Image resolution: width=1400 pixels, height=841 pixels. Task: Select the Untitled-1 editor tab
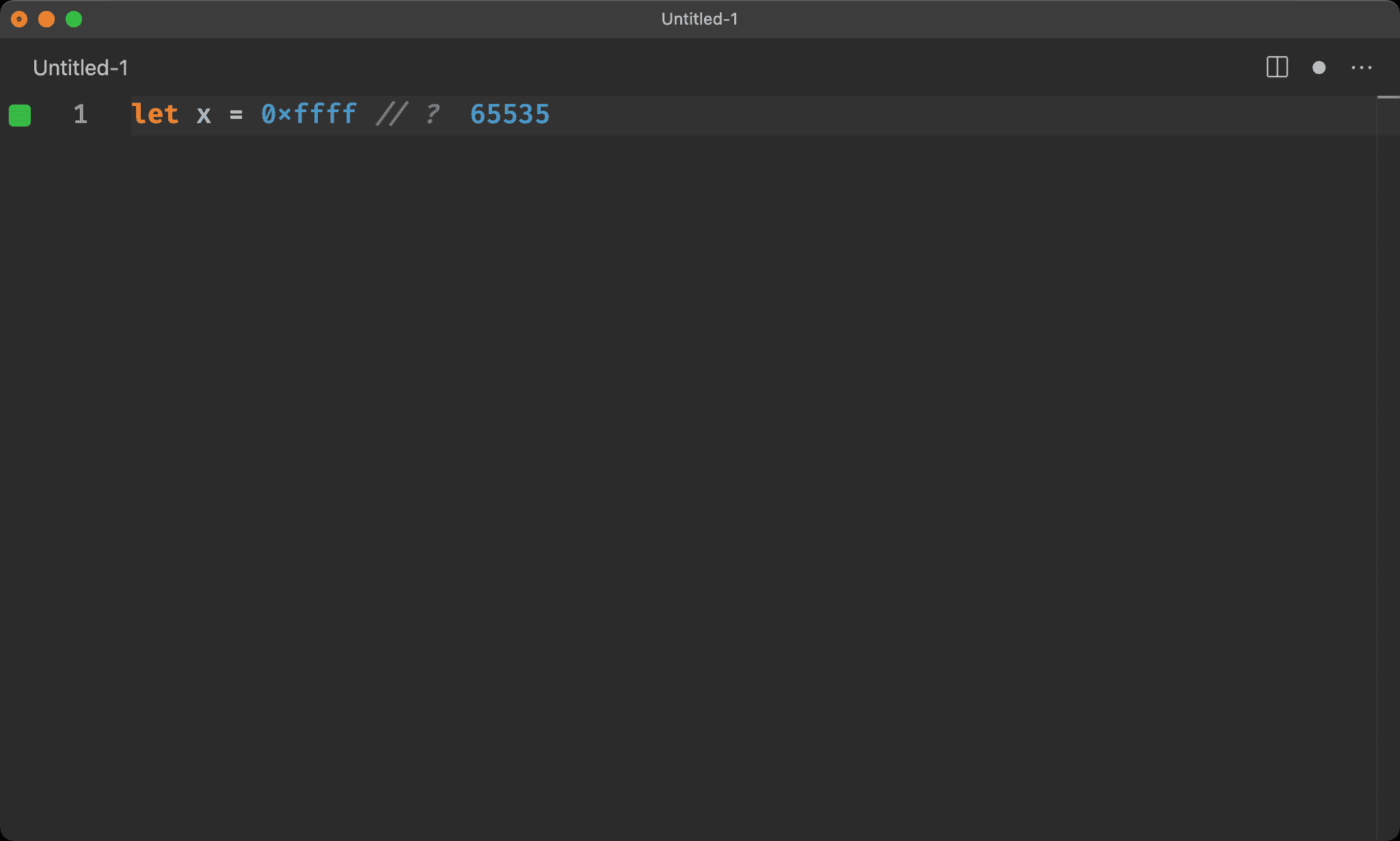[x=81, y=68]
